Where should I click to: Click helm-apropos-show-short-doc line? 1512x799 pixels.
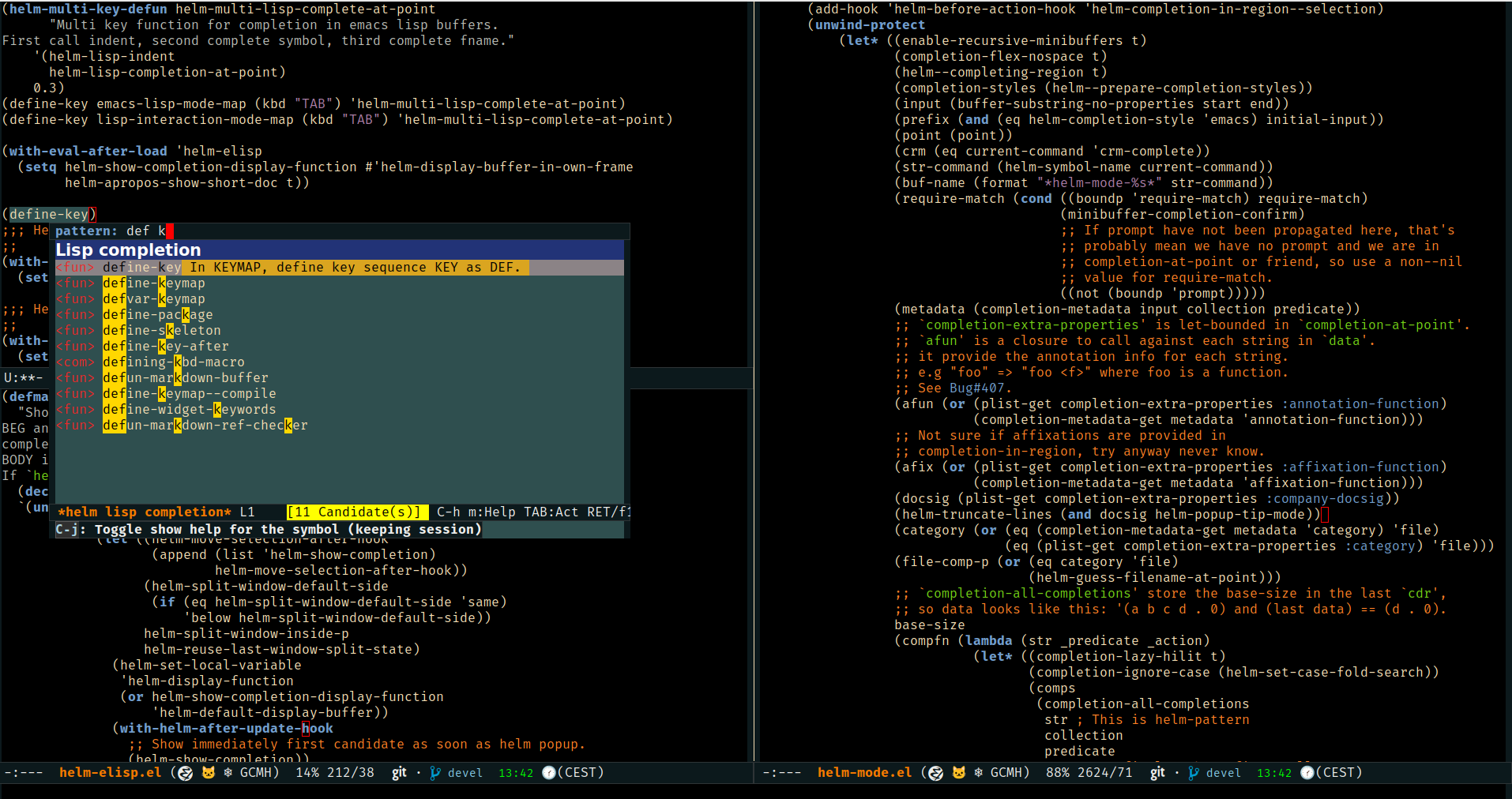tap(187, 182)
